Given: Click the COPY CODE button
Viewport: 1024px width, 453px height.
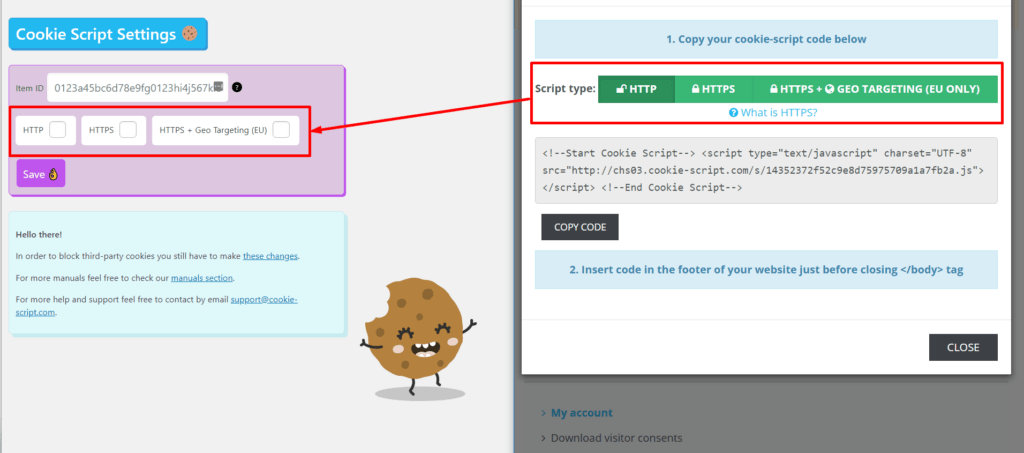Looking at the screenshot, I should (x=580, y=227).
